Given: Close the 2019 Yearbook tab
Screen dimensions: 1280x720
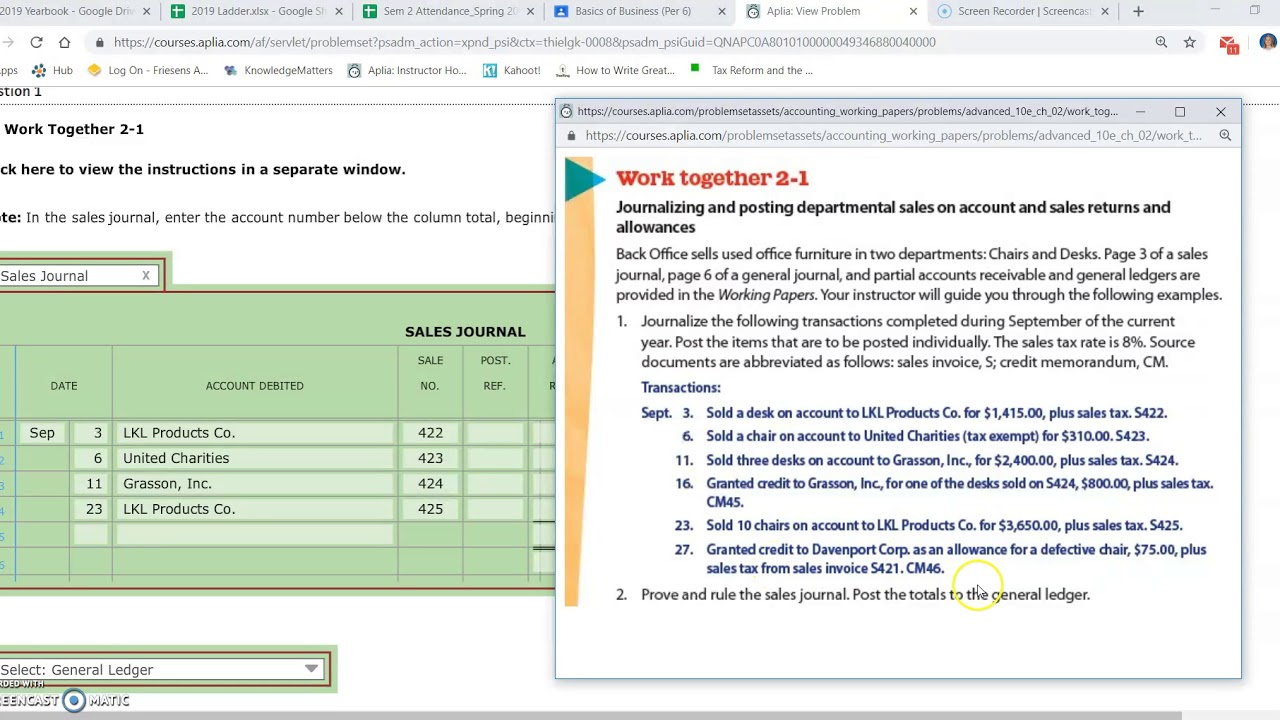Looking at the screenshot, I should (x=146, y=11).
